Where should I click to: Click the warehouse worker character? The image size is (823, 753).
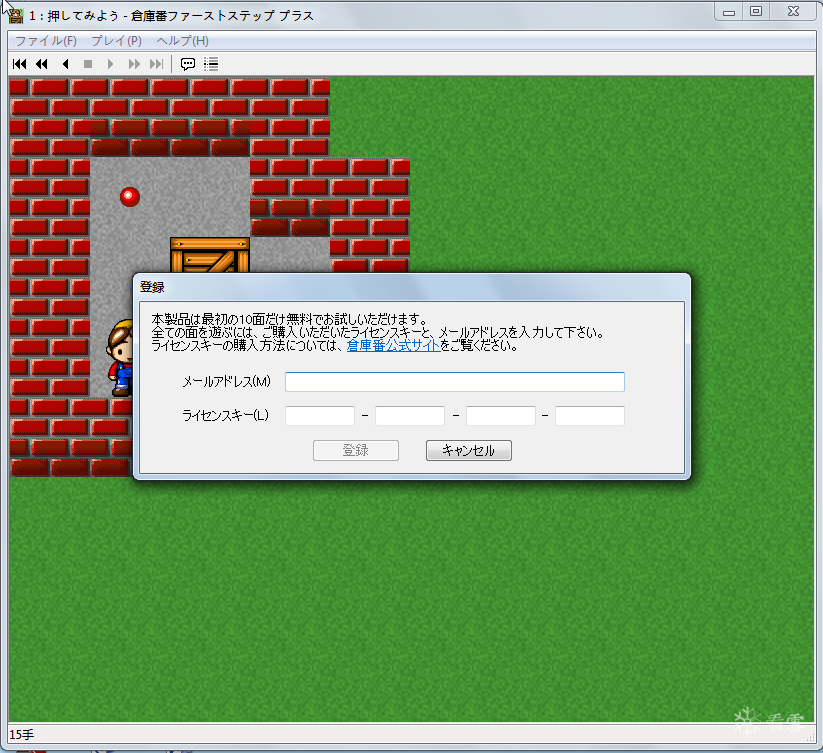click(x=120, y=357)
